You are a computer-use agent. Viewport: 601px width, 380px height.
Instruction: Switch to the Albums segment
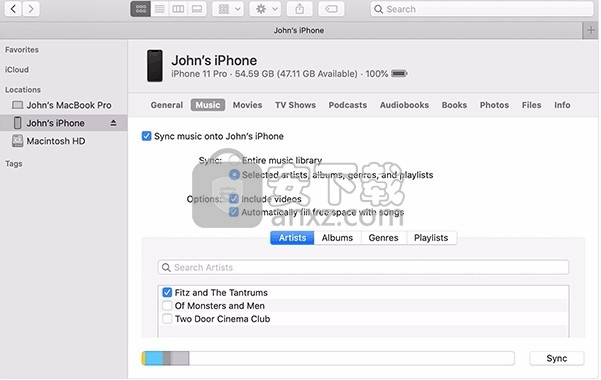click(x=337, y=238)
